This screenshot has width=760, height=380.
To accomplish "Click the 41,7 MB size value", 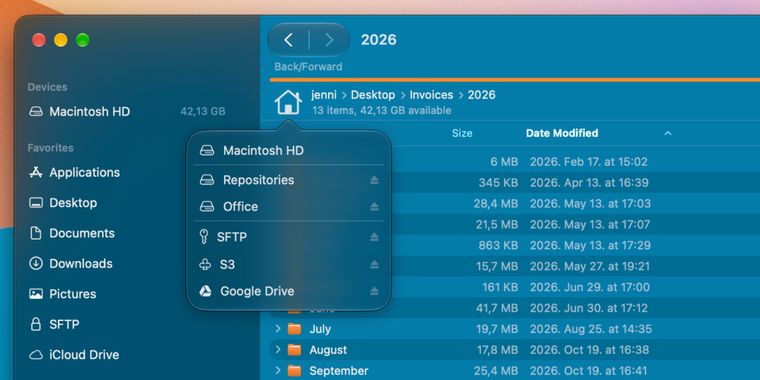I will click(x=496, y=308).
